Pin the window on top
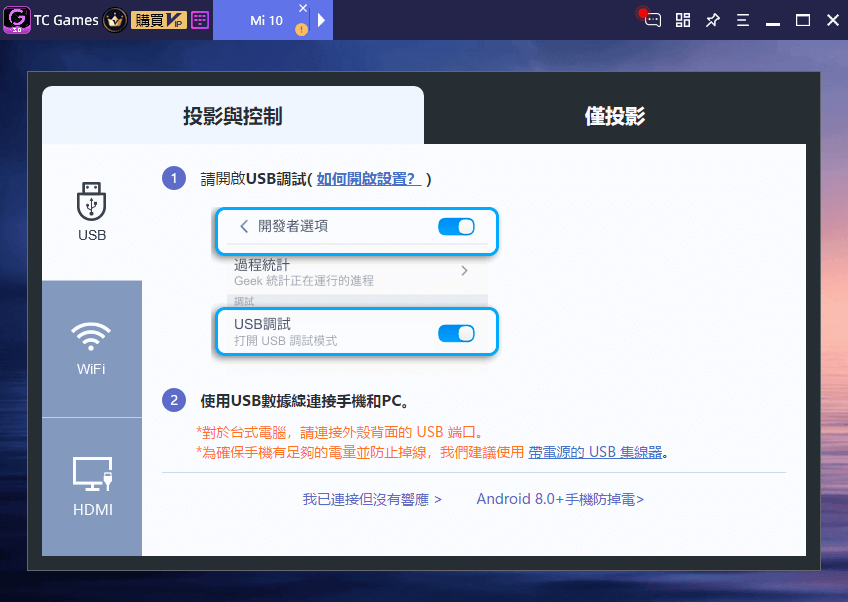Viewport: 848px width, 602px height. coord(713,21)
